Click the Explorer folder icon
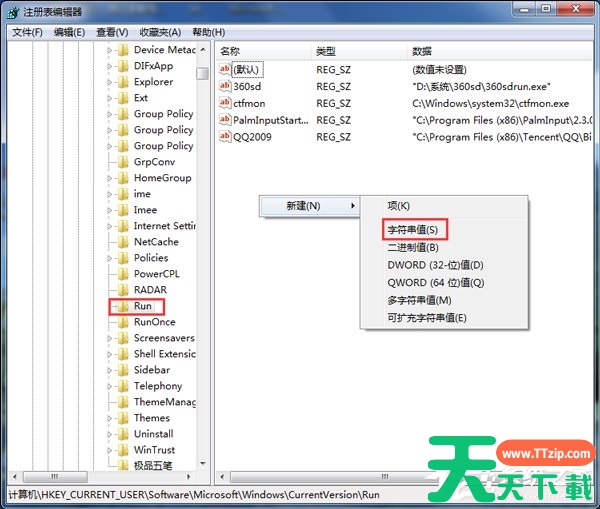Image resolution: width=600 pixels, height=509 pixels. (123, 82)
